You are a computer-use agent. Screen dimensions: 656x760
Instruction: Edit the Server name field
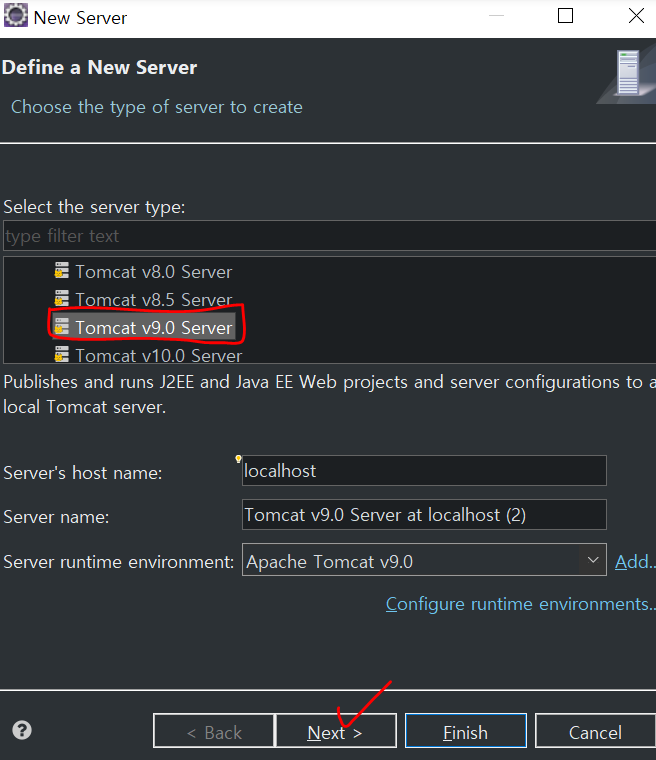pyautogui.click(x=424, y=515)
